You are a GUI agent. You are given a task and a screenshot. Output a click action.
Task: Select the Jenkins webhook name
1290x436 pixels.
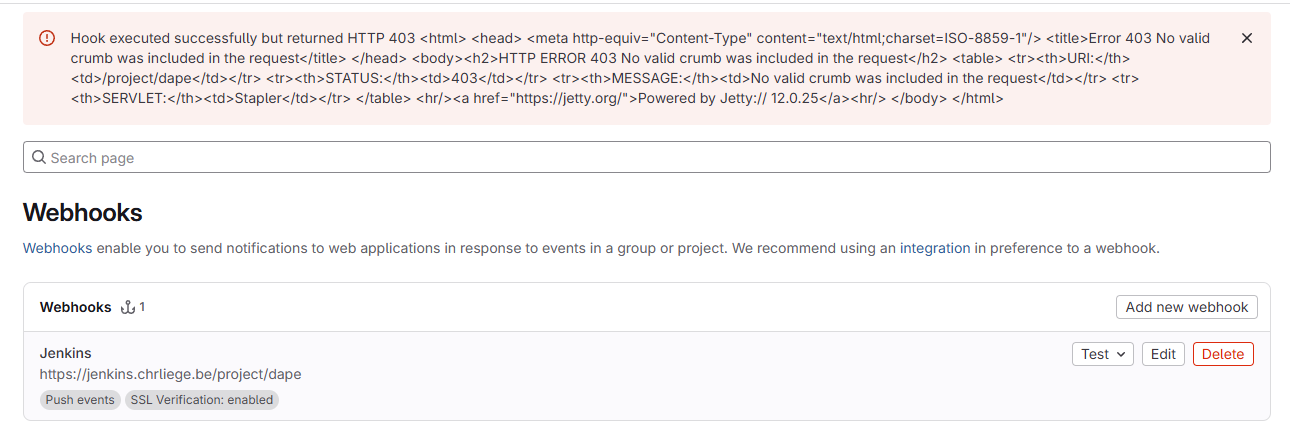pyautogui.click(x=66, y=353)
